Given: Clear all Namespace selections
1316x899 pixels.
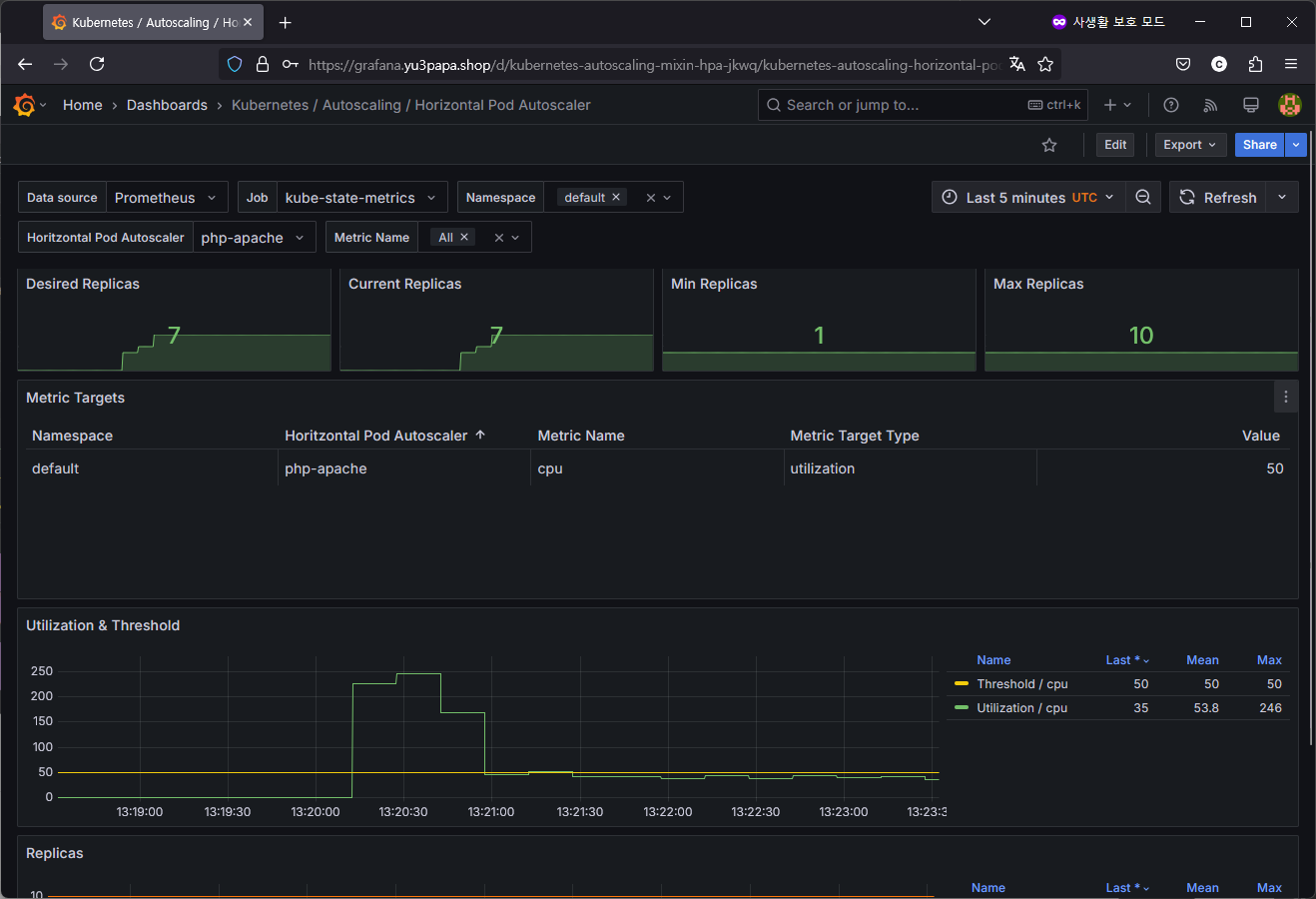Looking at the screenshot, I should tap(651, 198).
